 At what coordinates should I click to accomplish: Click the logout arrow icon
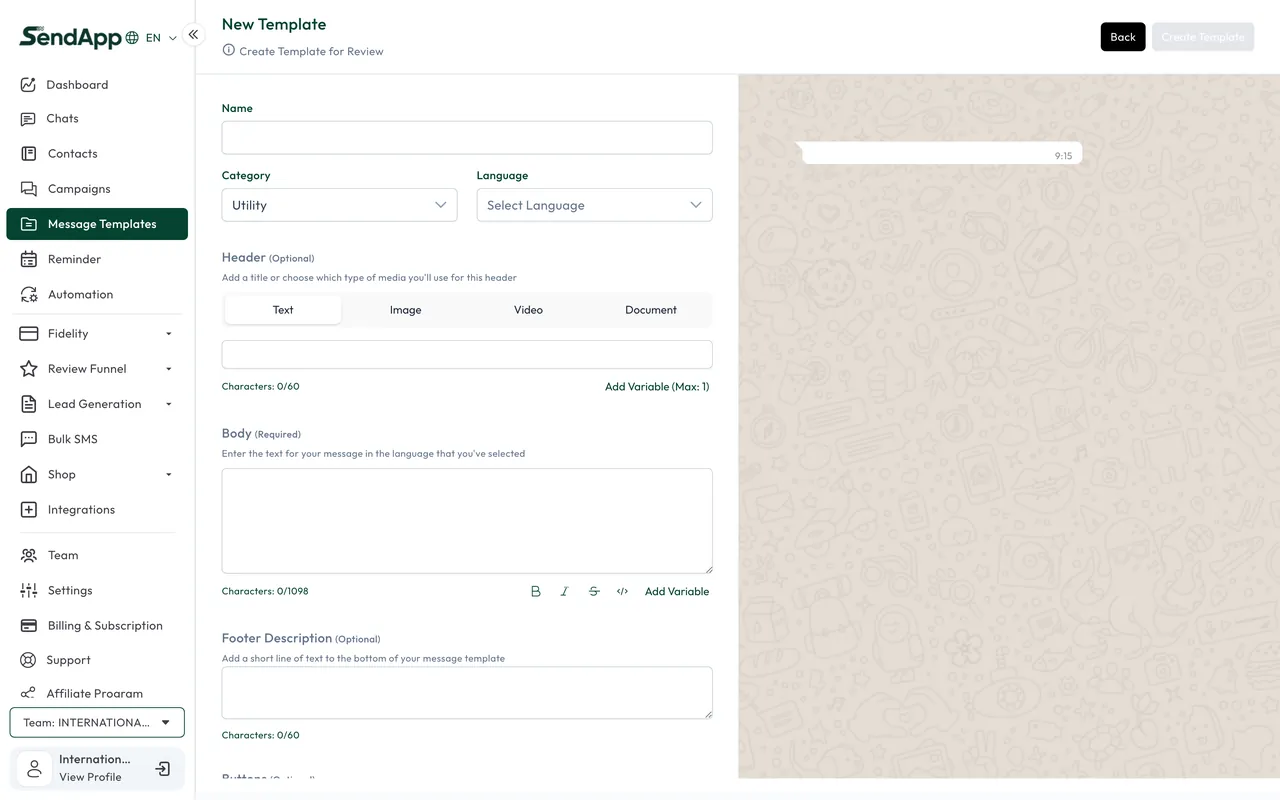163,769
